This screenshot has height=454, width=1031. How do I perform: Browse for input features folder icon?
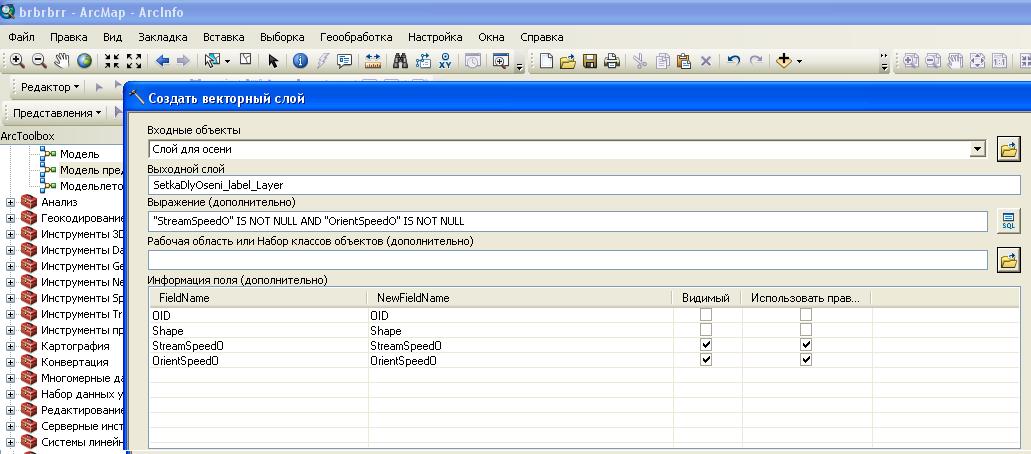(x=1008, y=150)
